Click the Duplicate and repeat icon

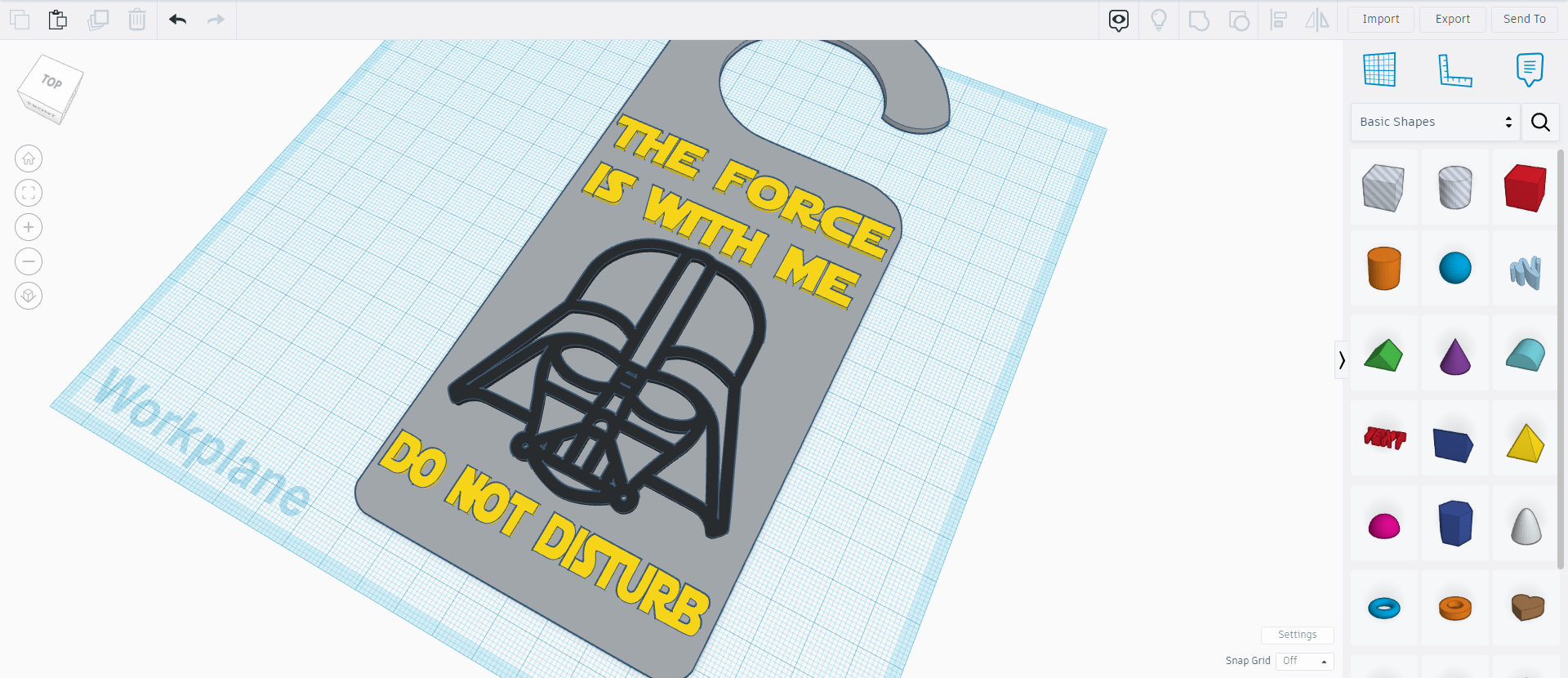pos(98,20)
